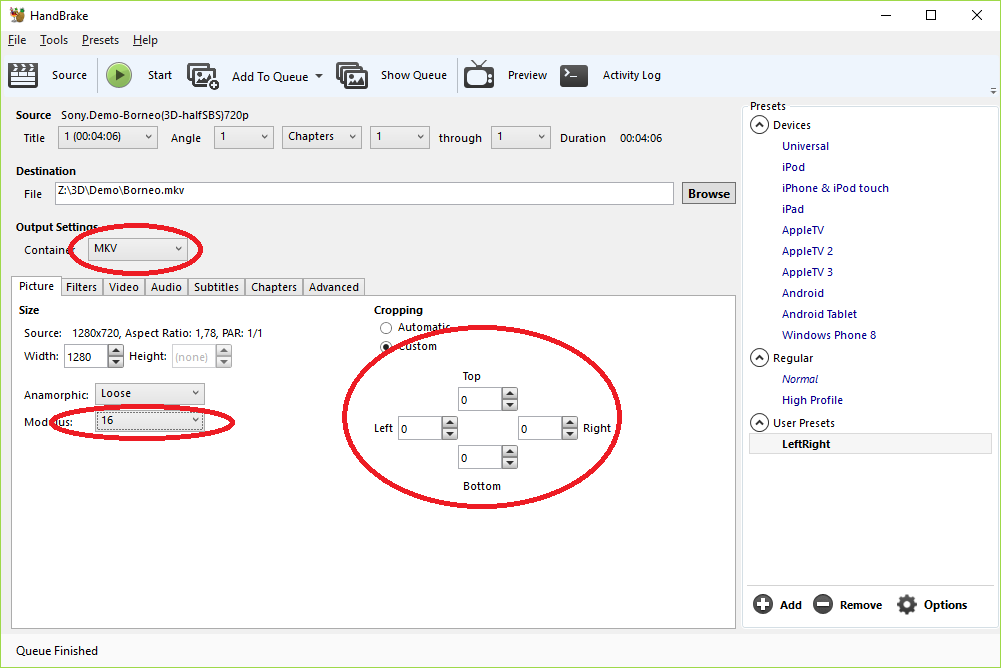This screenshot has height=668, width=1001.
Task: Expand the Anamorphic Loose dropdown
Action: tap(150, 394)
